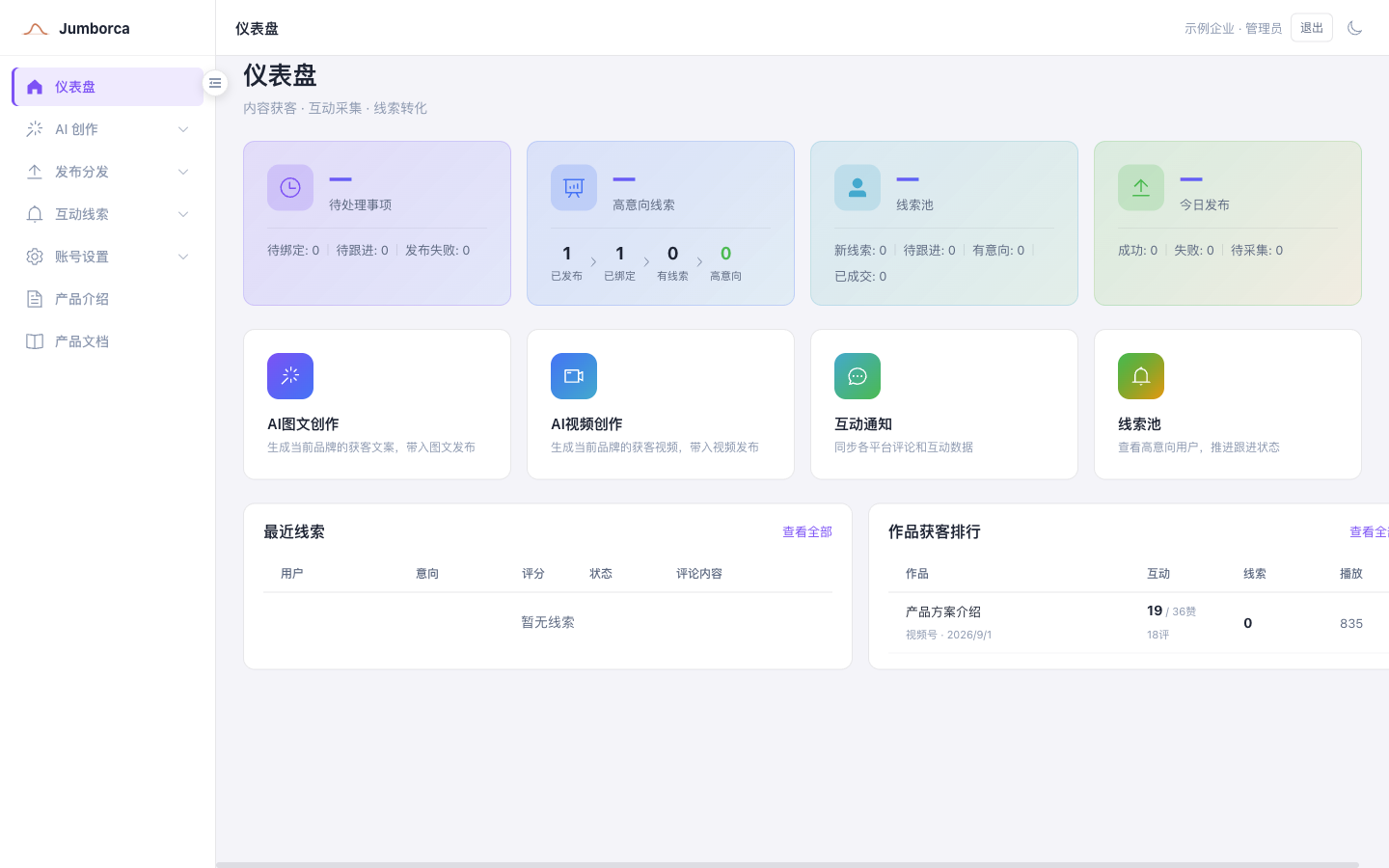Viewport: 1389px width, 868px height.
Task: Click the 暂无线索 empty-state text
Action: pos(548,623)
